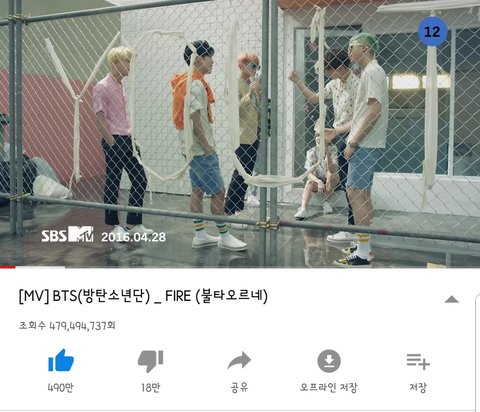This screenshot has width=480, height=412.
Task: Click the BTS FIRE video title
Action: (x=143, y=296)
